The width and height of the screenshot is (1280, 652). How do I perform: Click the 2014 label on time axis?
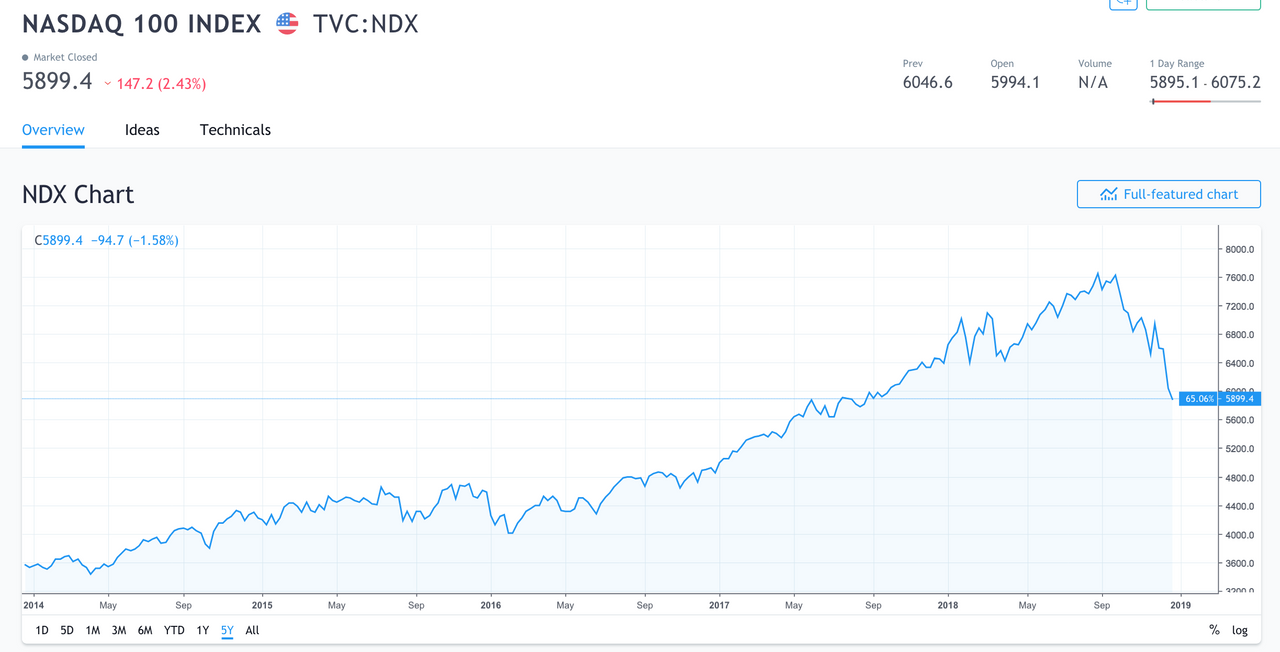pos(33,605)
